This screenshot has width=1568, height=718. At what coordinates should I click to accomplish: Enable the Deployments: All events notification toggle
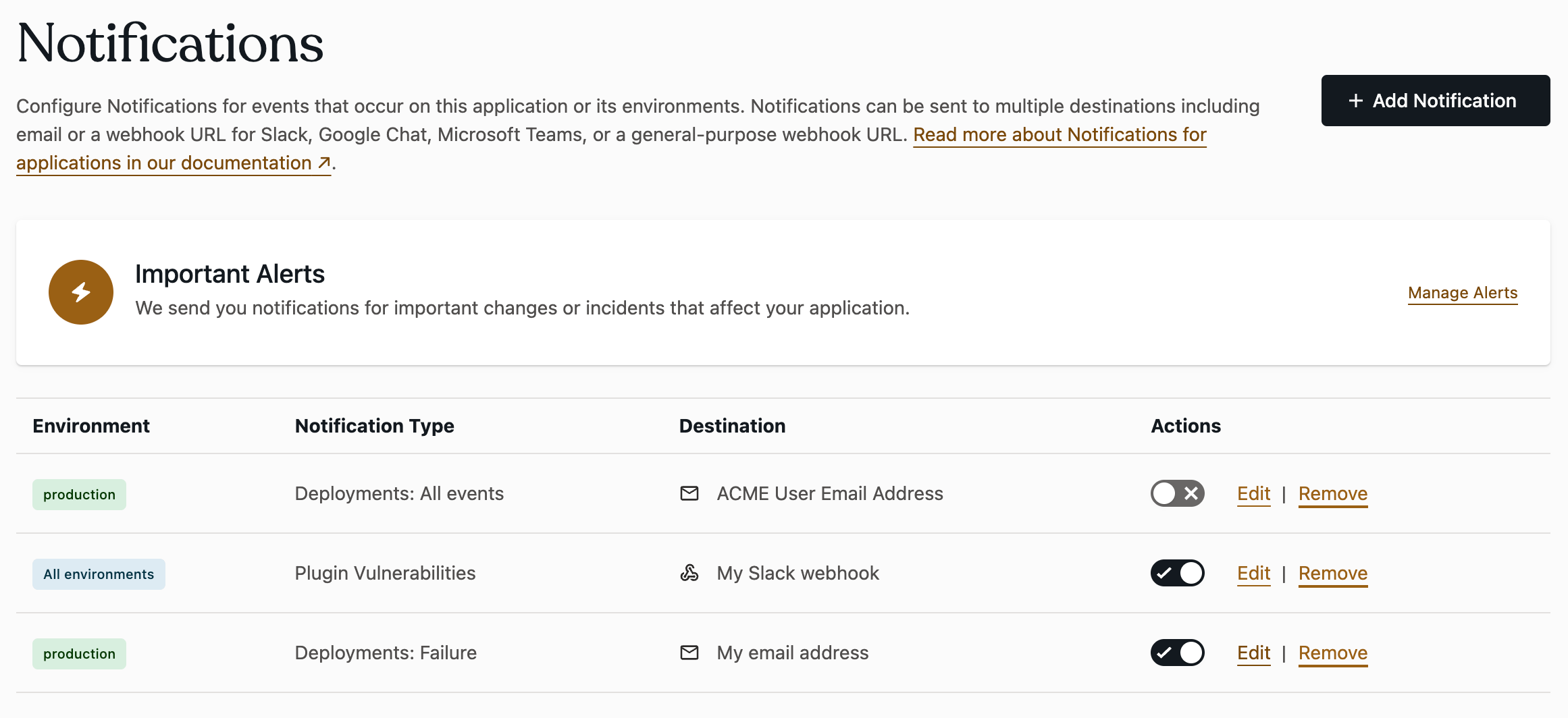(1177, 493)
